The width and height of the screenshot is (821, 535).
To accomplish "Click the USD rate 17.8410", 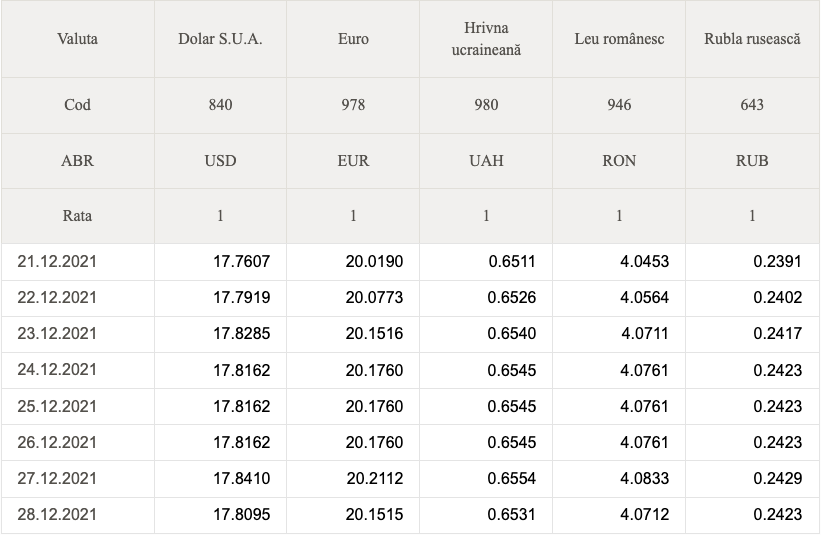I will 241,478.
